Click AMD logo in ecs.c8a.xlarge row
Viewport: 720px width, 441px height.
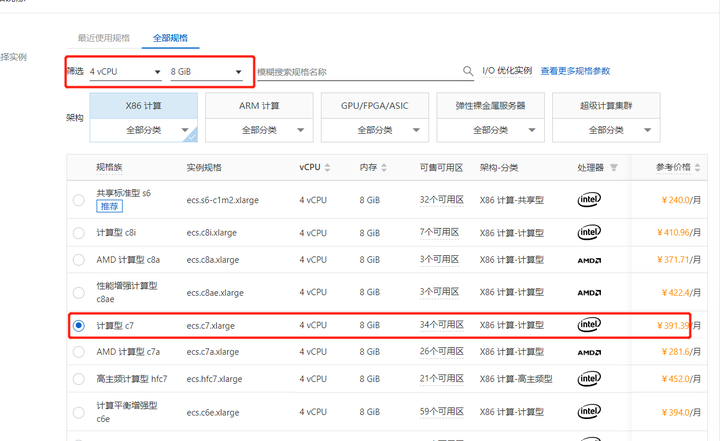click(589, 260)
